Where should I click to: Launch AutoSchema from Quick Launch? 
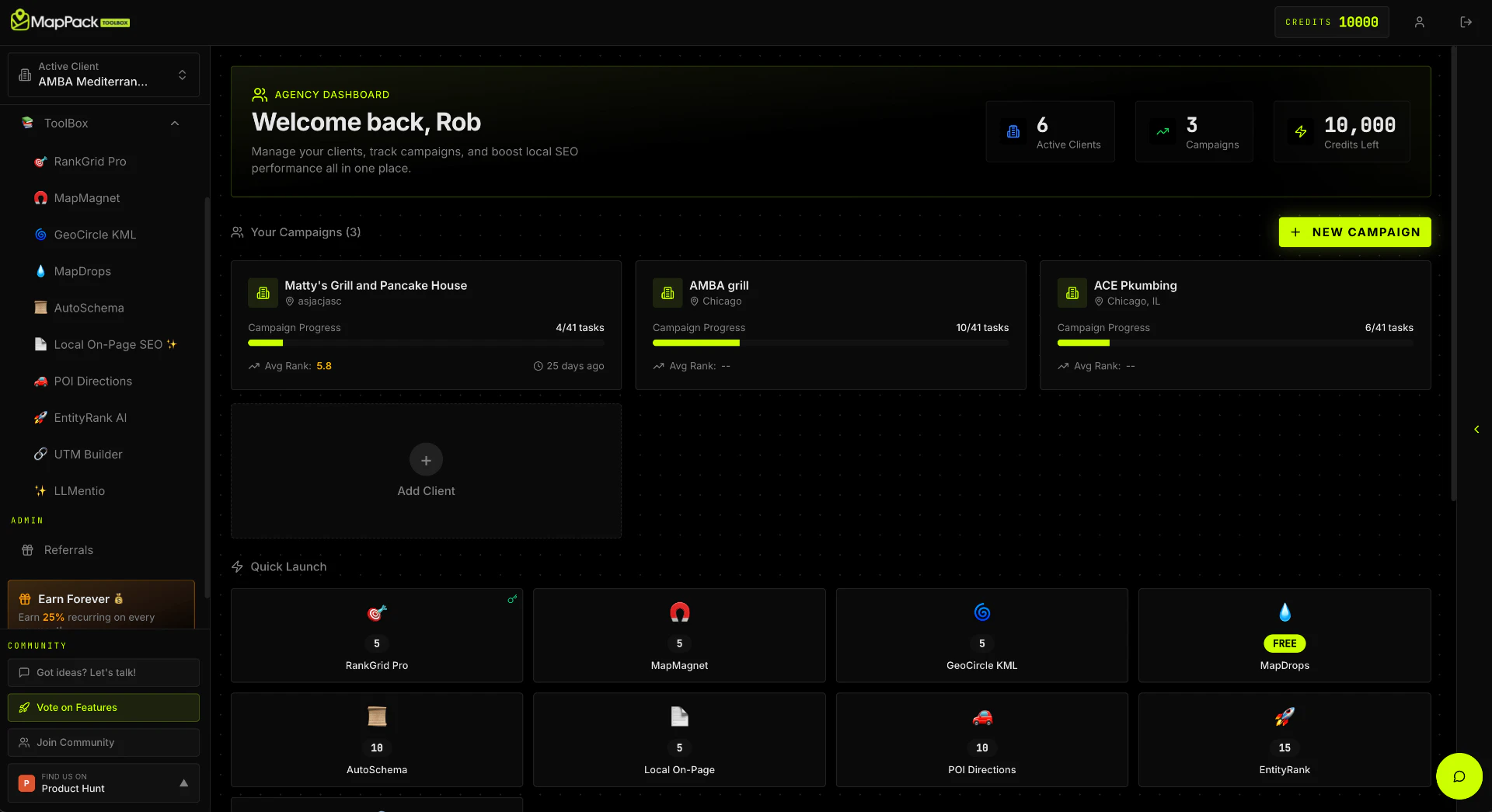377,738
